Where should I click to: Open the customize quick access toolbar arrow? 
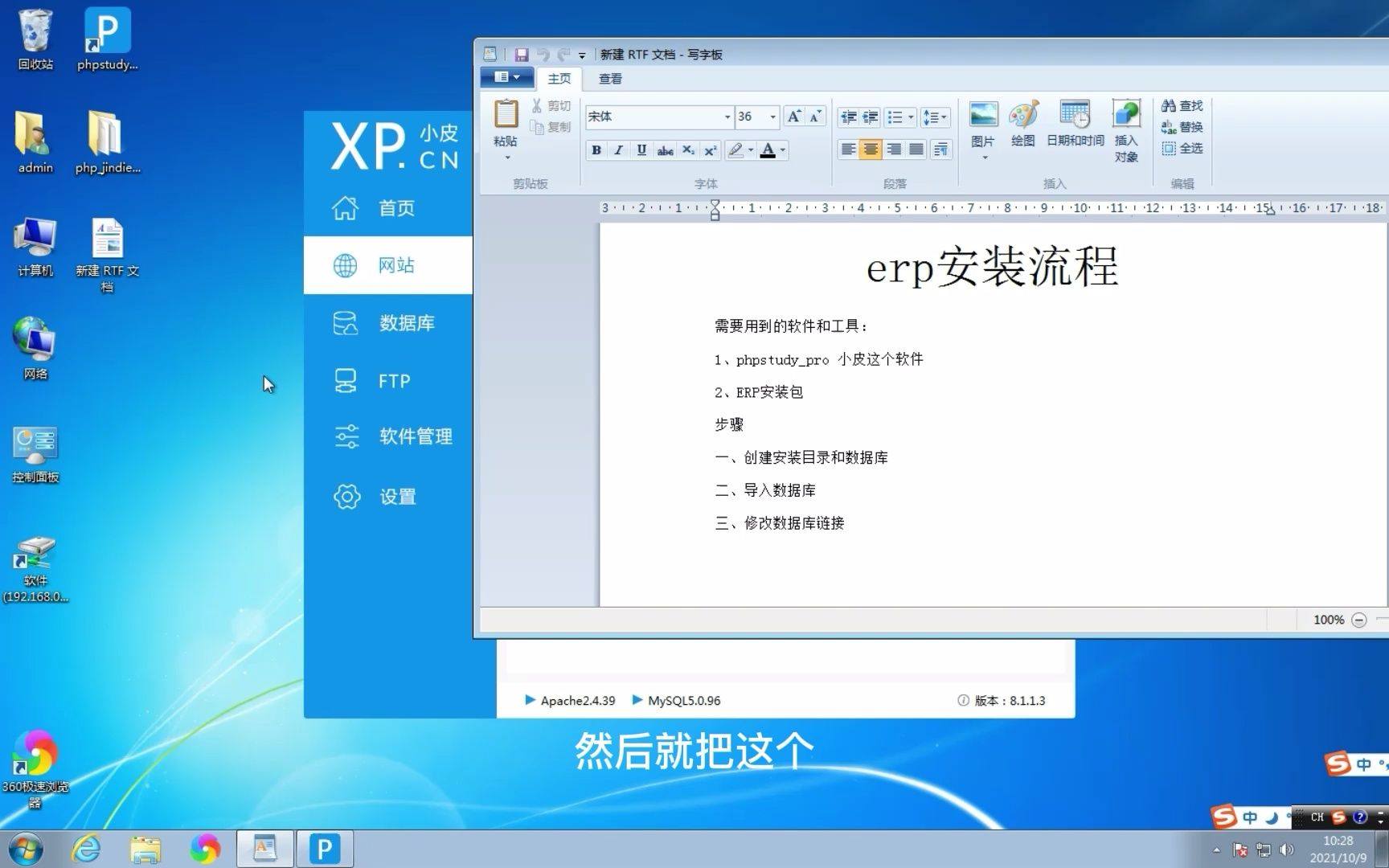point(582,55)
